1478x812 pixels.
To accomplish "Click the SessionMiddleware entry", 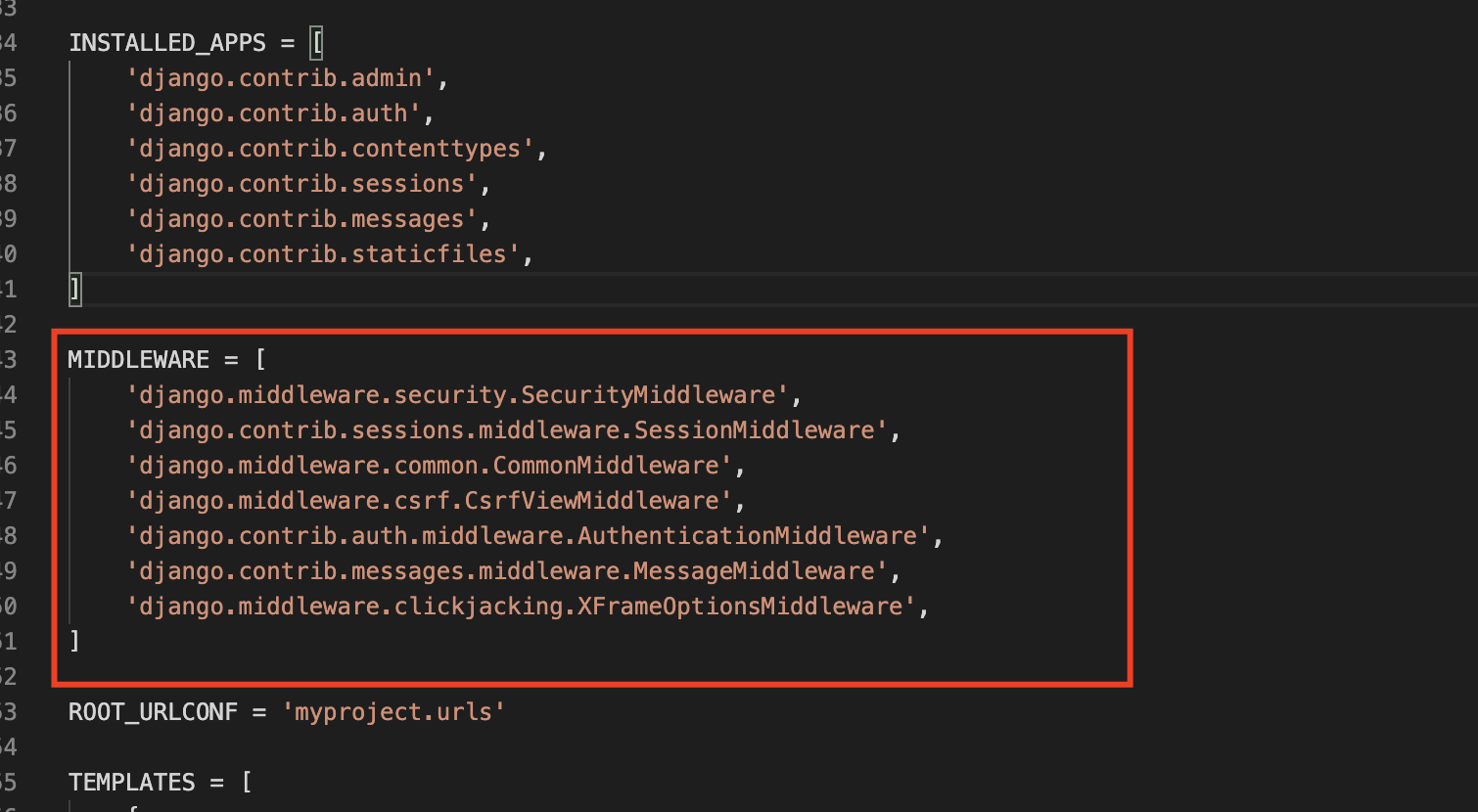I will coord(507,430).
